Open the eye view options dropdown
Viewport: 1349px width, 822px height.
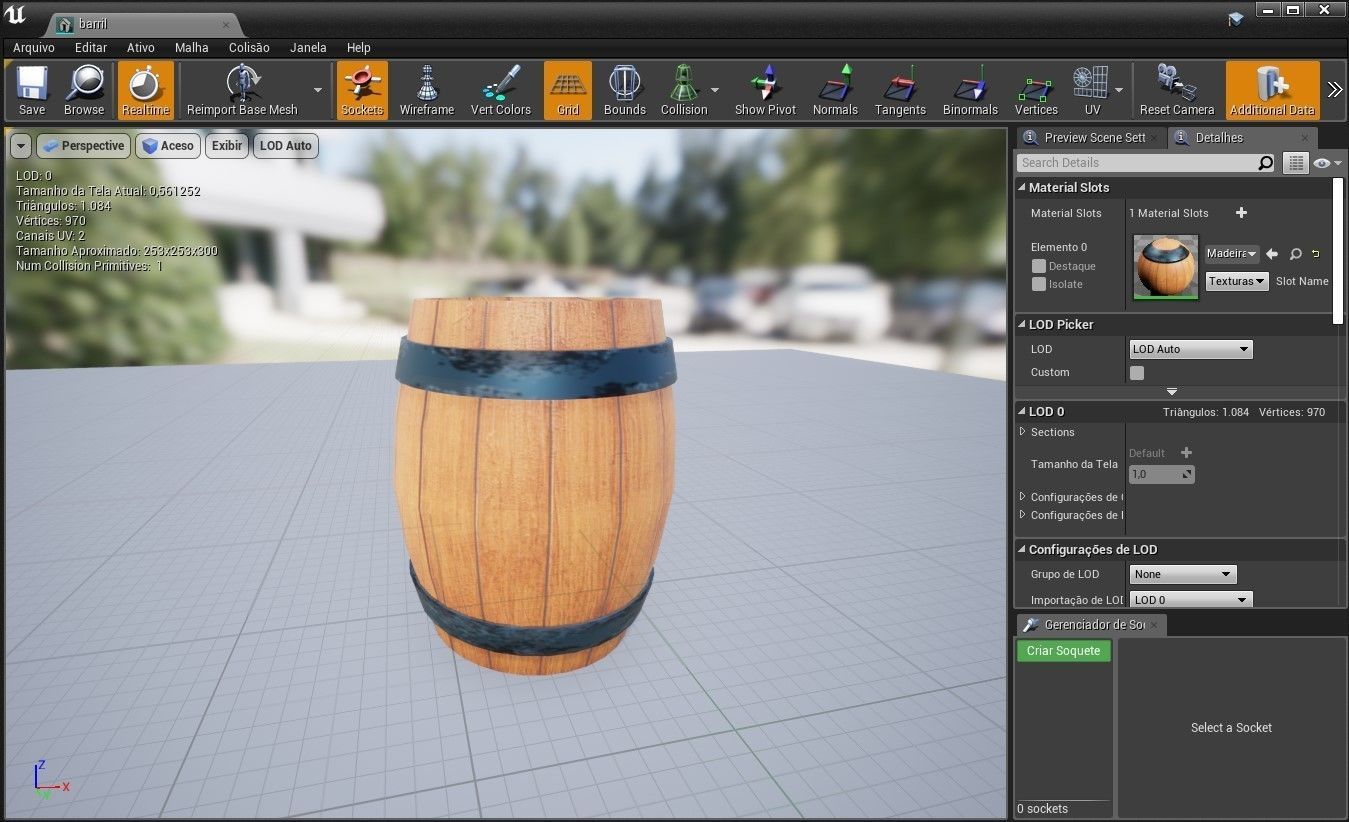(1328, 163)
